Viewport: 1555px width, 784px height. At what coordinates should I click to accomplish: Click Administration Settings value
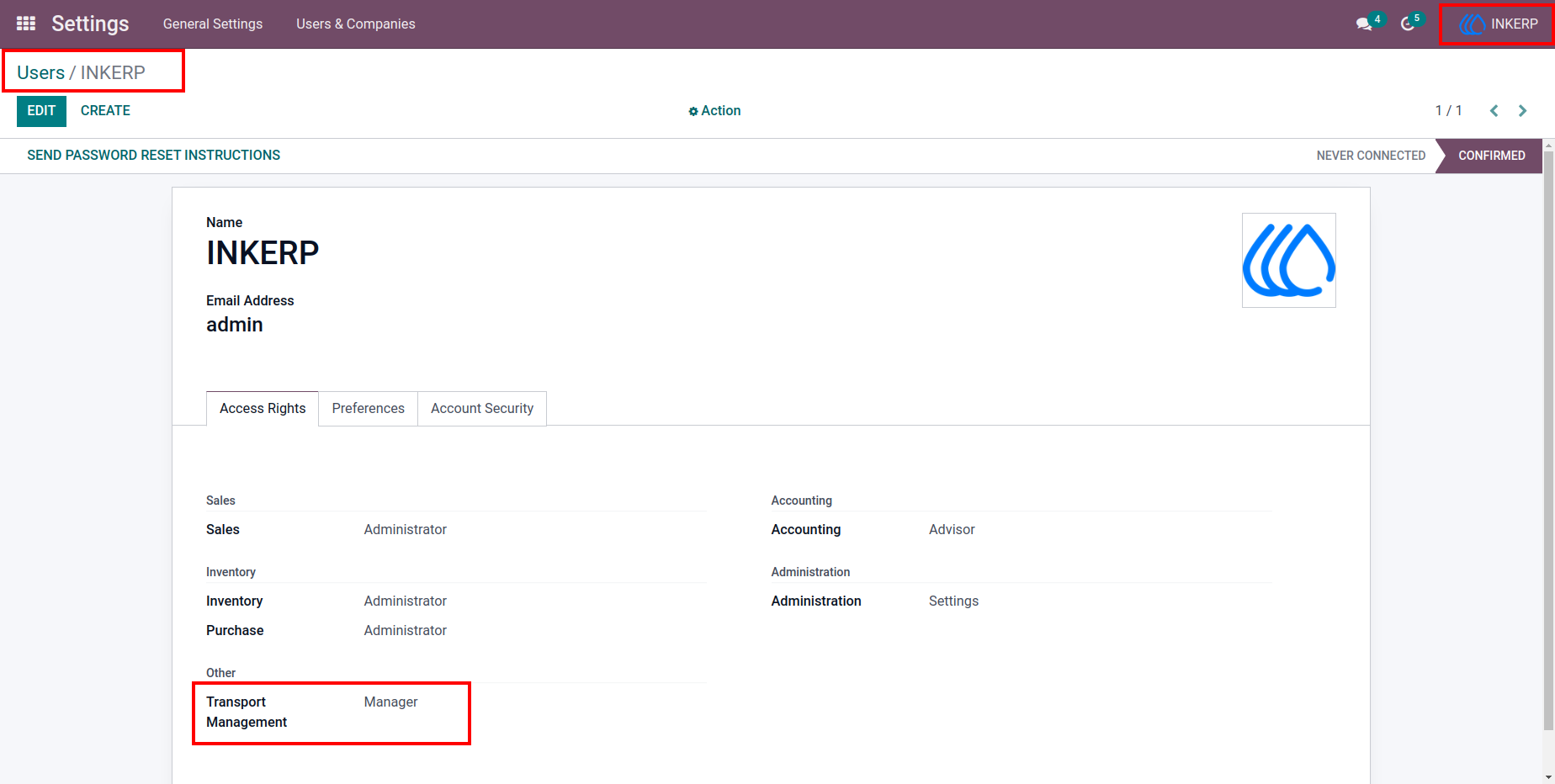tap(953, 601)
